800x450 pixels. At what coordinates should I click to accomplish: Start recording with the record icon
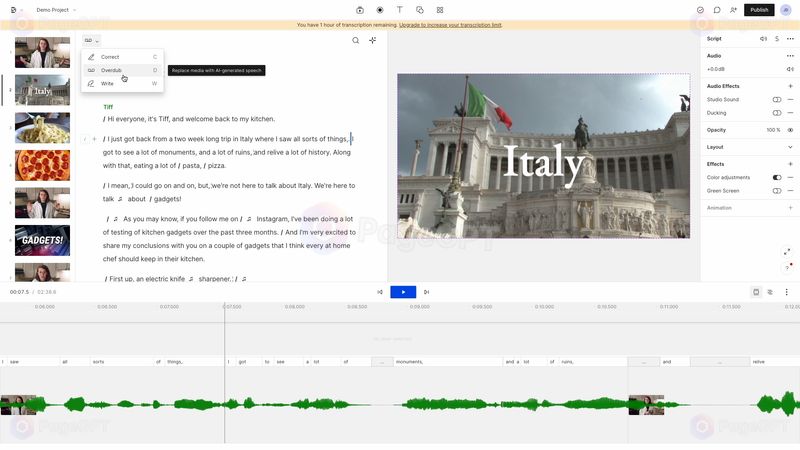380,10
